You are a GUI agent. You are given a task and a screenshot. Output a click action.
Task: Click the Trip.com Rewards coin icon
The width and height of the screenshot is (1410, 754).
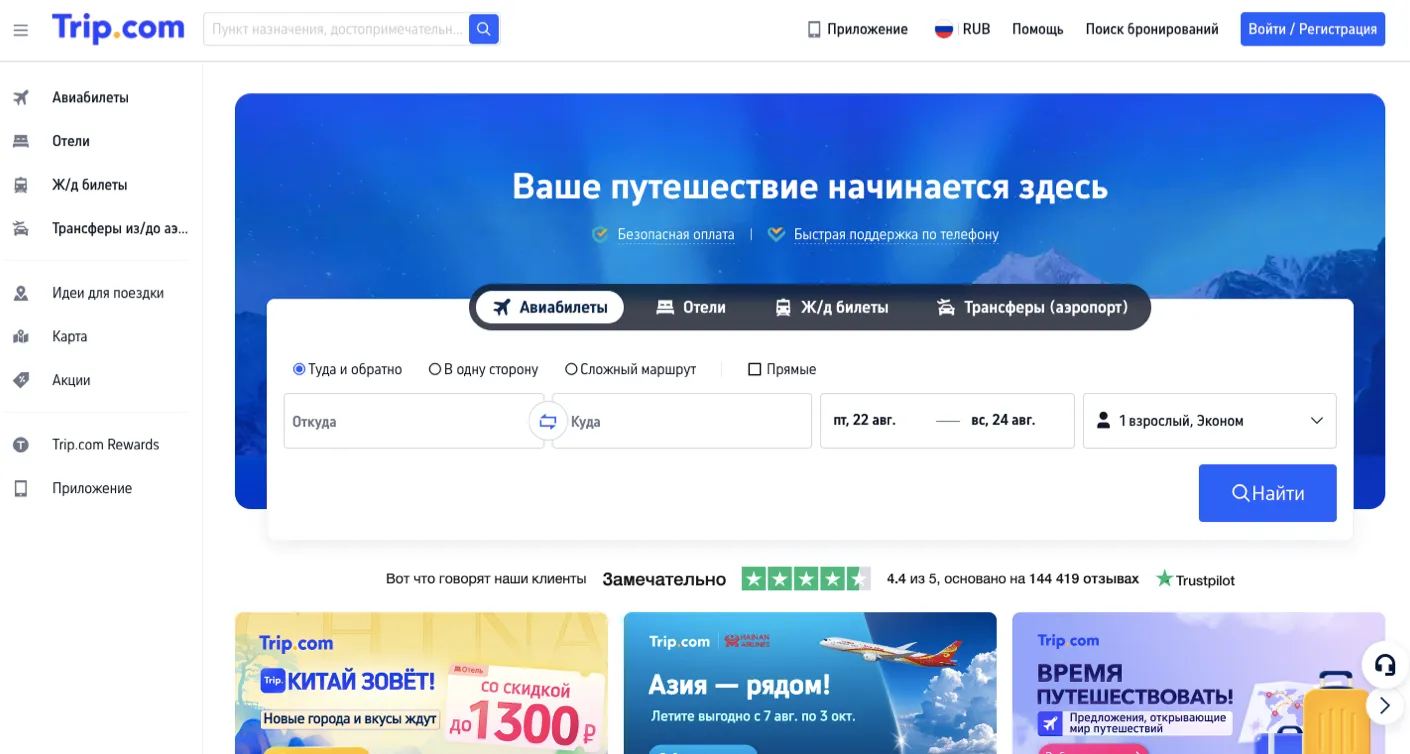pyautogui.click(x=21, y=445)
